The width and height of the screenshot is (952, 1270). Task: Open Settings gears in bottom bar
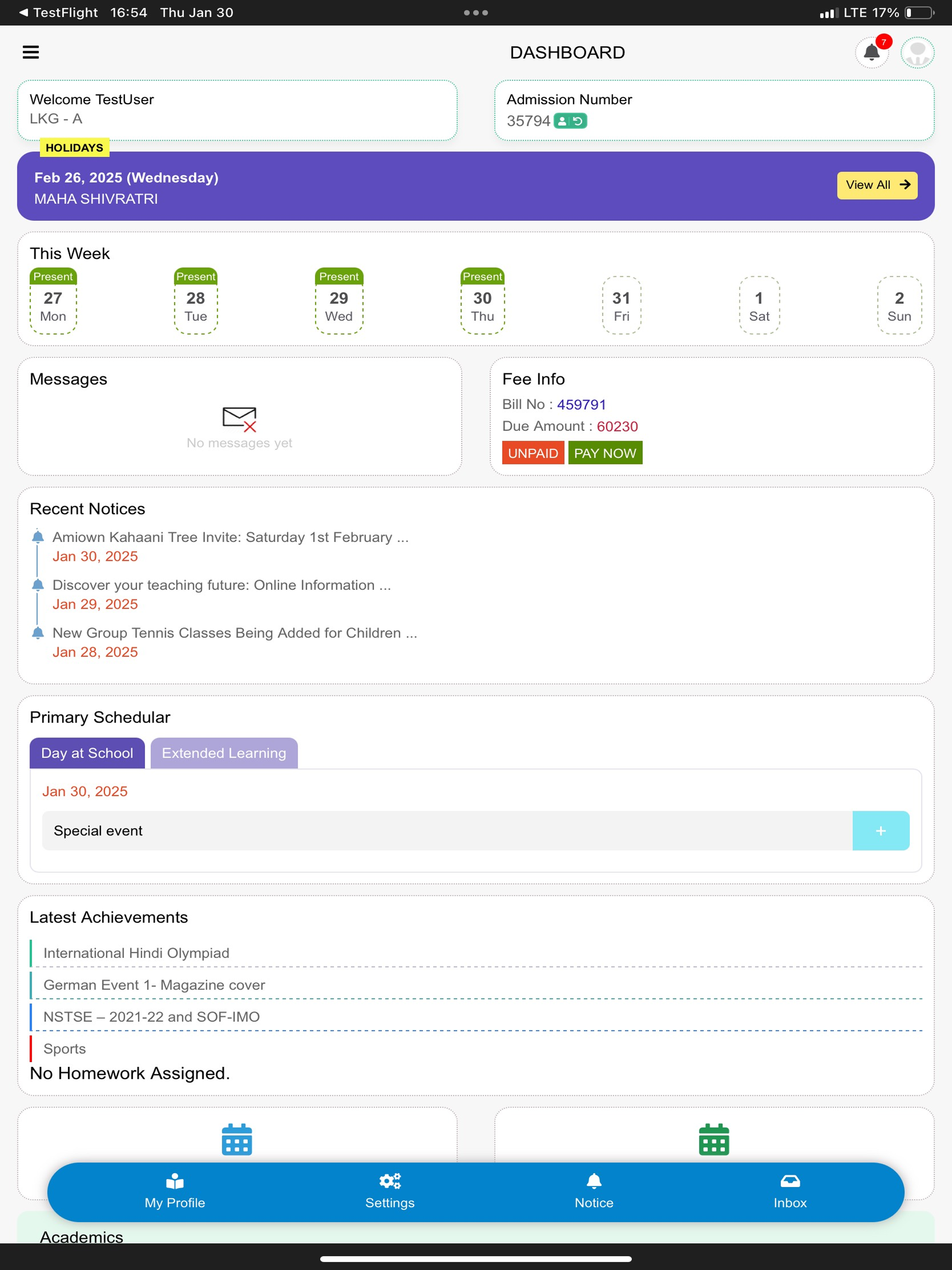point(390,1192)
